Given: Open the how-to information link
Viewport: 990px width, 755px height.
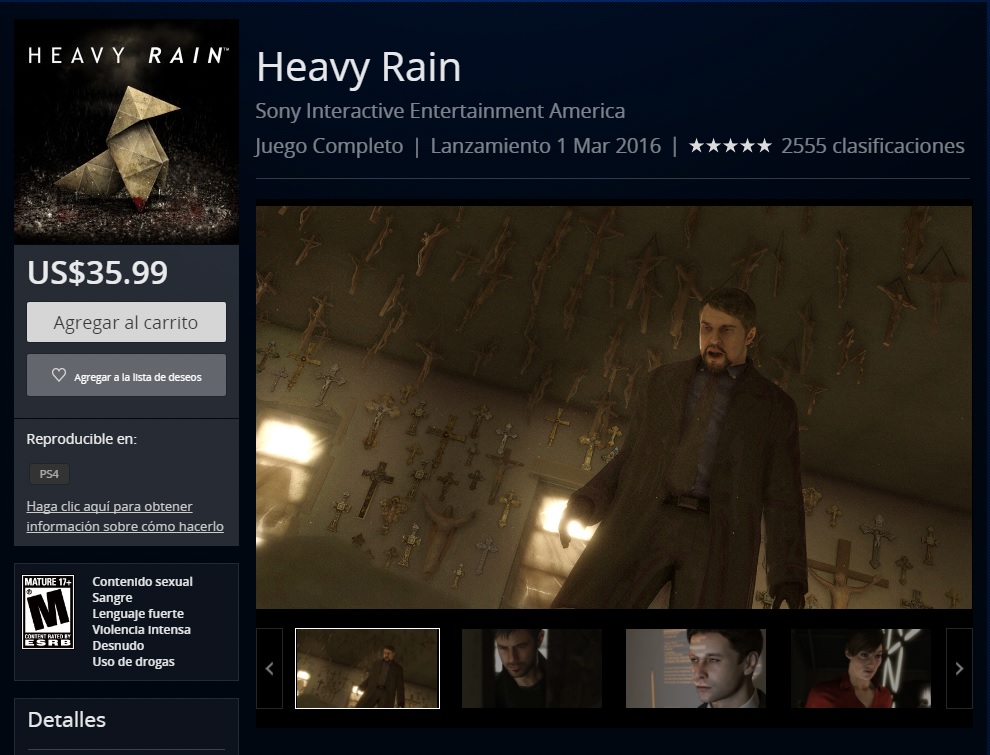Looking at the screenshot, I should pos(125,516).
